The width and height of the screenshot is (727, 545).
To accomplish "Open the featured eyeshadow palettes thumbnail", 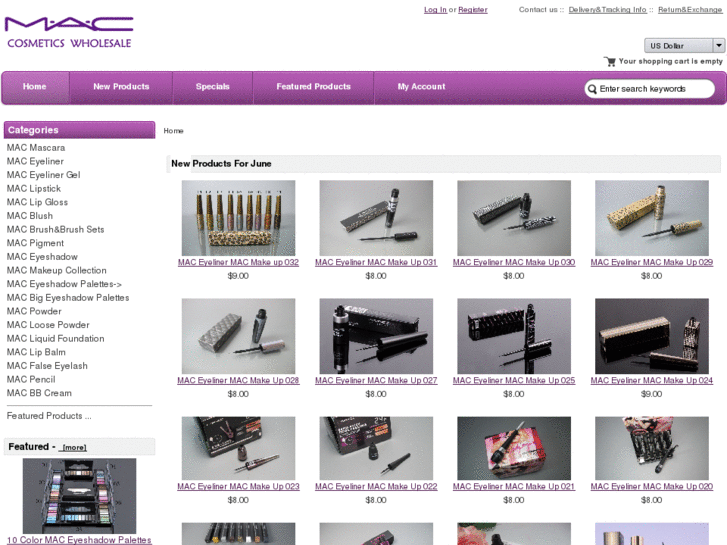I will point(79,496).
